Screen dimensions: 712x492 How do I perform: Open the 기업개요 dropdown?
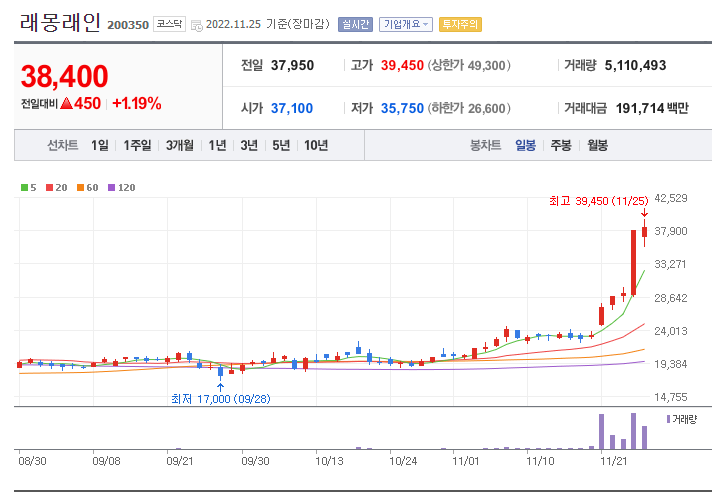click(405, 25)
